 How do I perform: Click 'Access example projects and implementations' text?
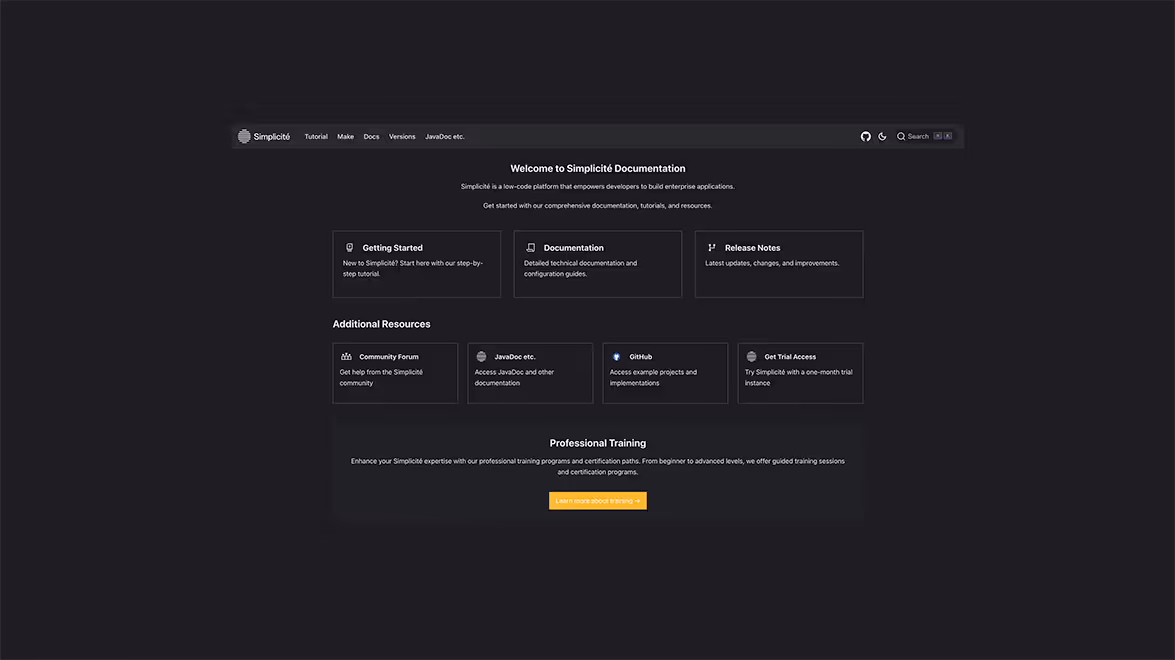pyautogui.click(x=653, y=378)
